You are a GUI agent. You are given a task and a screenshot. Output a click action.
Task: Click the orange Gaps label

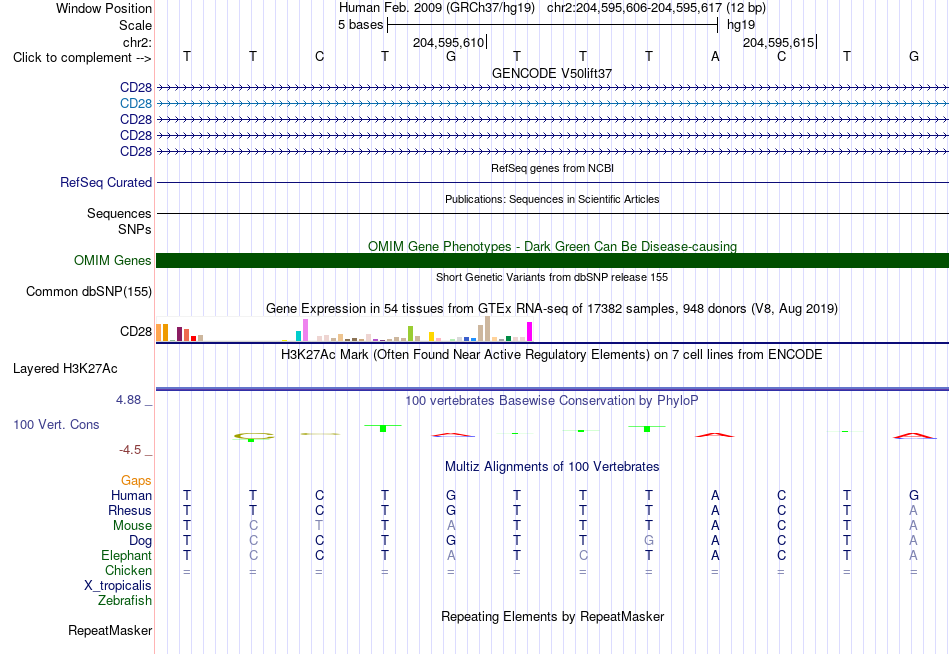click(136, 481)
